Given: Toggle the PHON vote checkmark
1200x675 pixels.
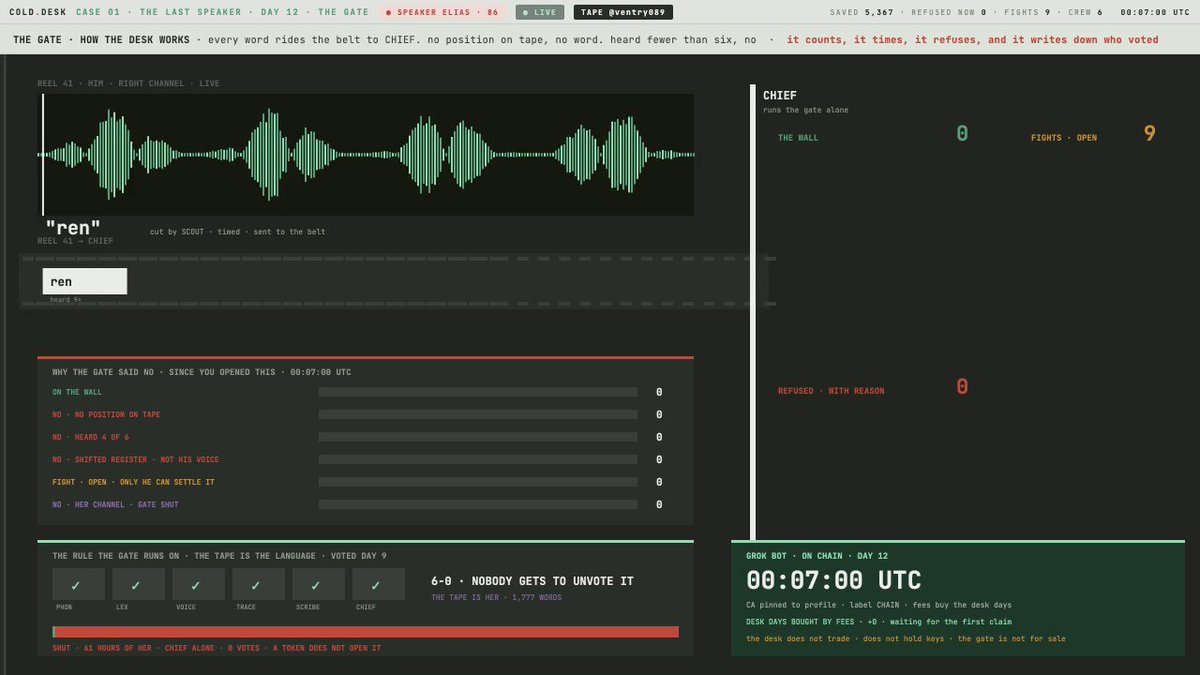Looking at the screenshot, I should [78, 584].
